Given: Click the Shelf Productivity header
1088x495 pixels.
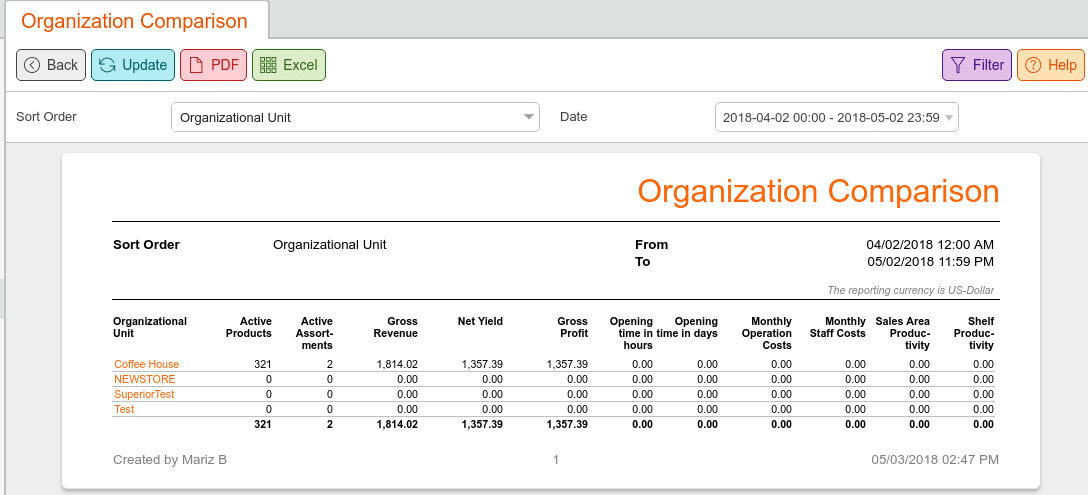Looking at the screenshot, I should coord(974,333).
